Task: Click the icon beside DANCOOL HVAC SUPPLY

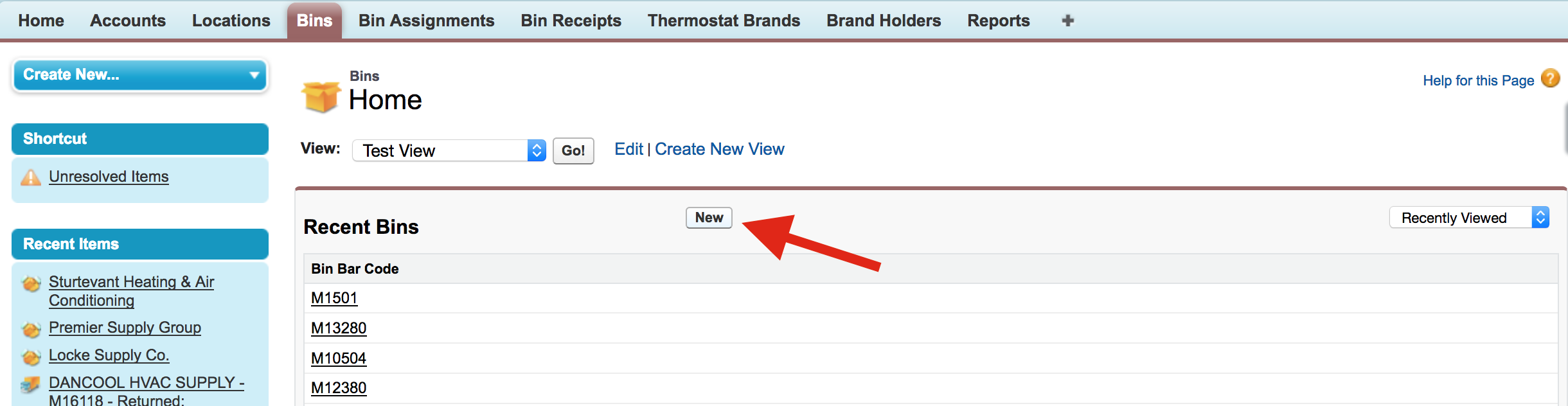Action: (31, 385)
